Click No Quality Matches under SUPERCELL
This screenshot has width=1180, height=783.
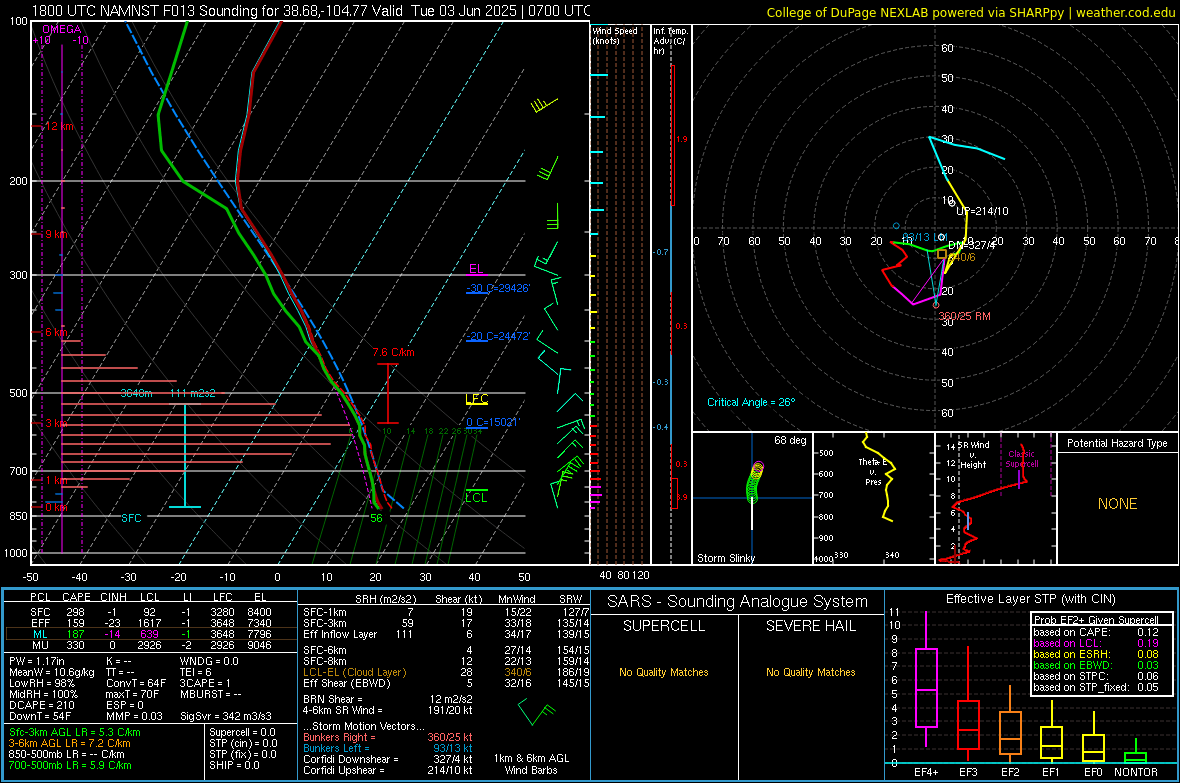pos(664,672)
